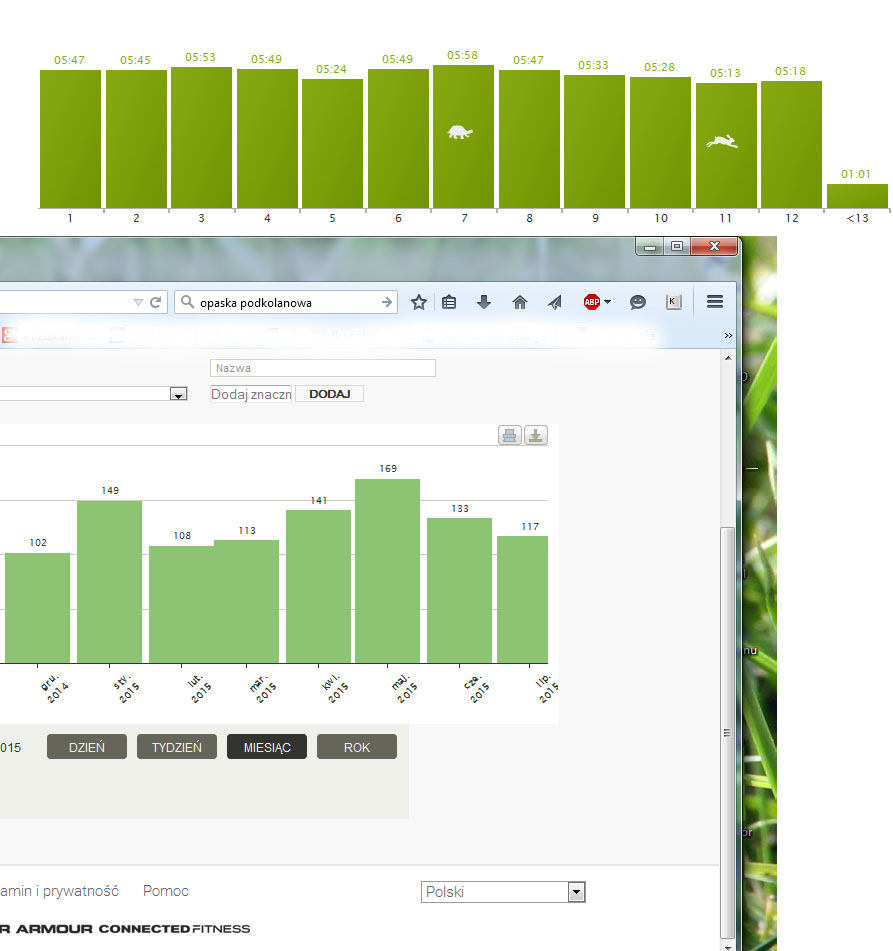Switch chart view to DZIEŃ
This screenshot has width=893, height=951.
point(86,747)
